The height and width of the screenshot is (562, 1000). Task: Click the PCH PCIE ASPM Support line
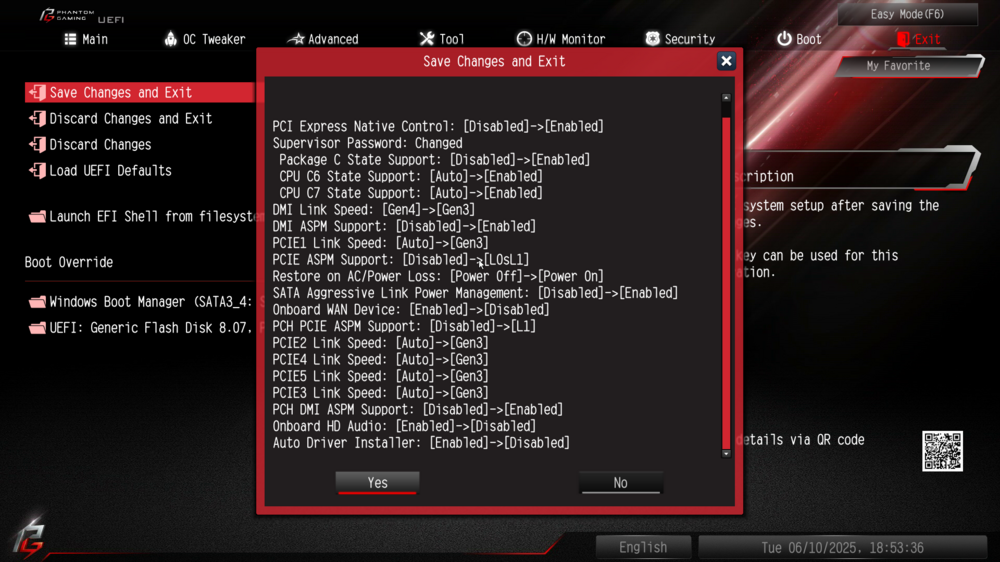(x=404, y=326)
